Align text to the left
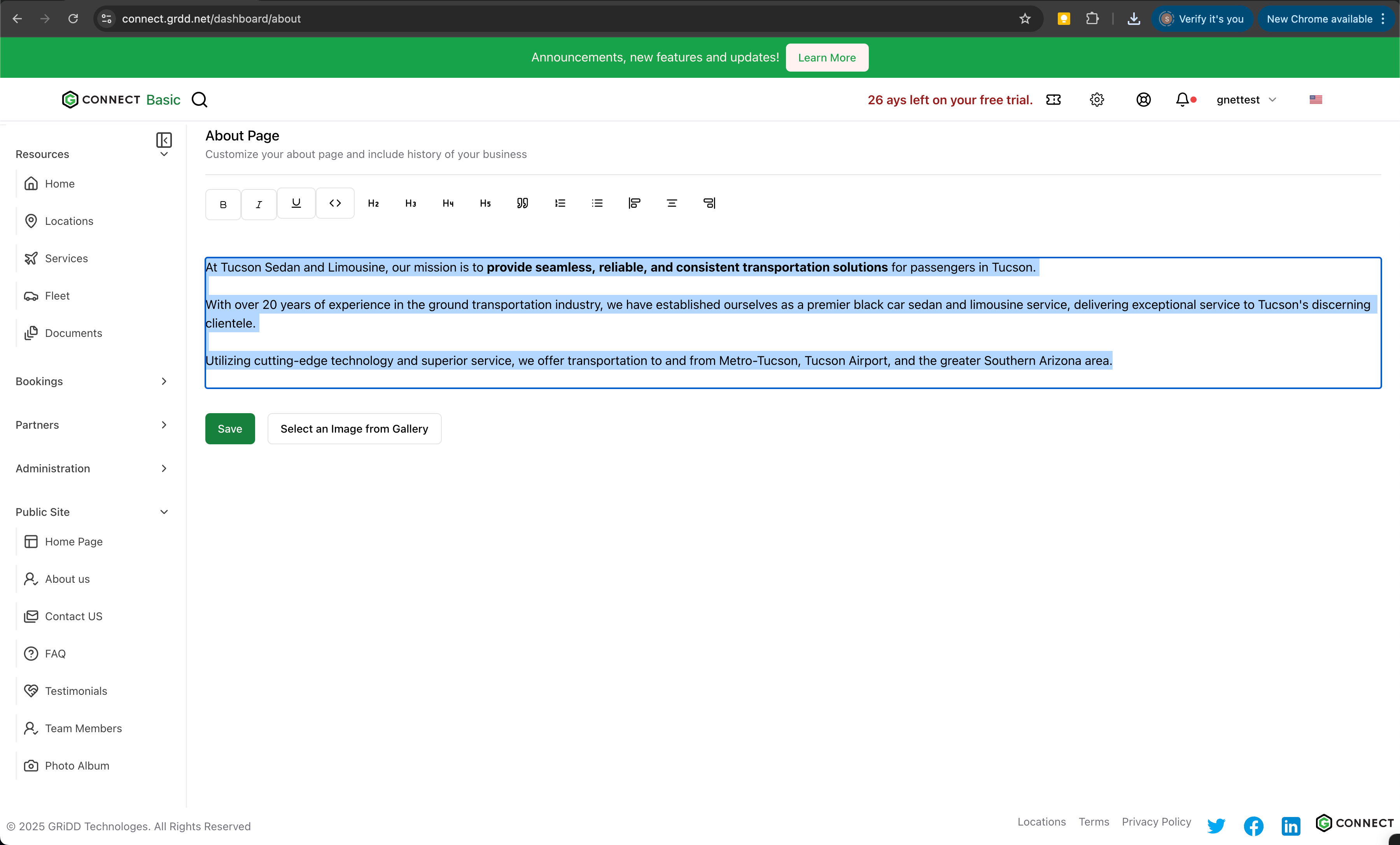This screenshot has height=845, width=1400. tap(634, 203)
